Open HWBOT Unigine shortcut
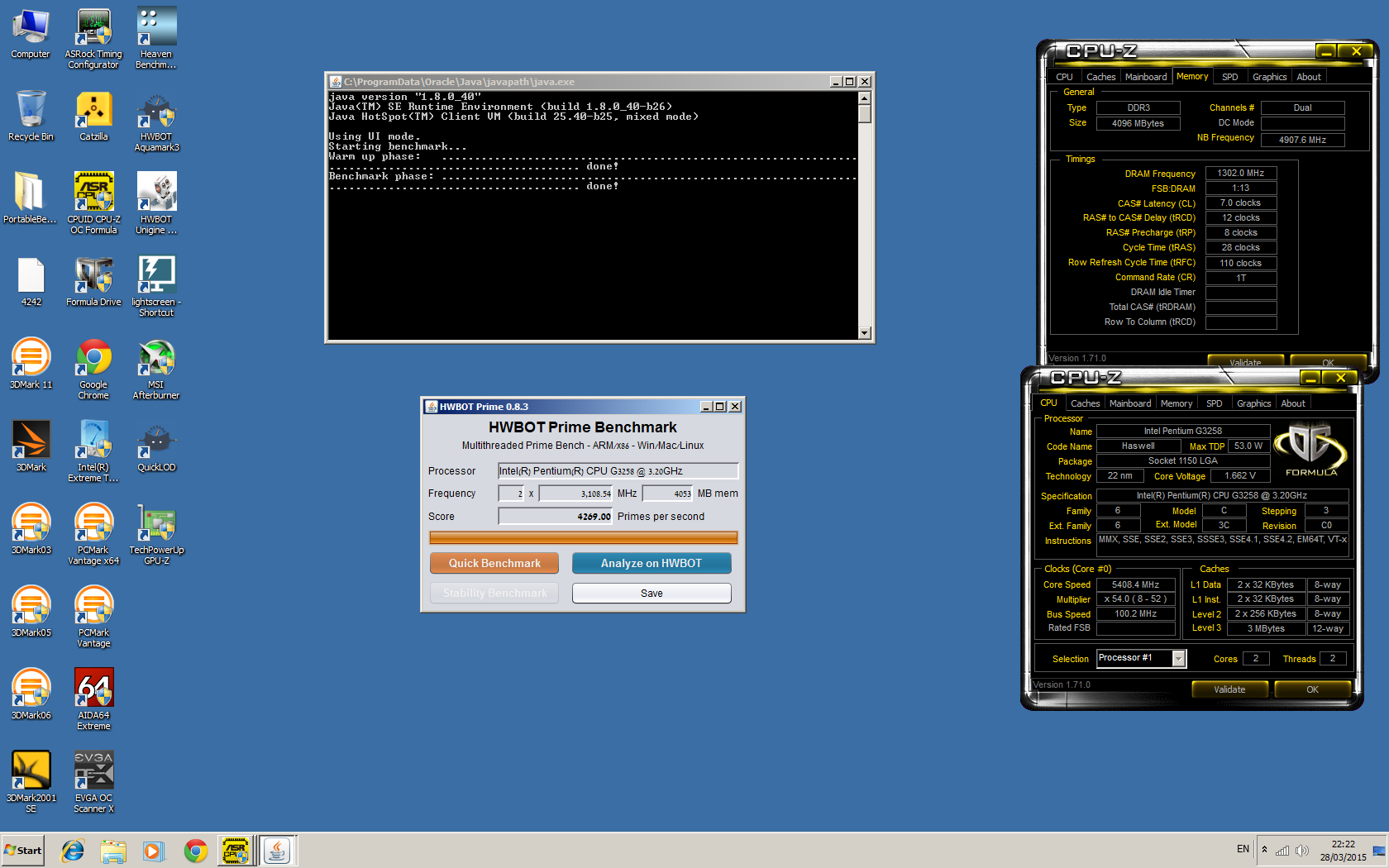Viewport: 1389px width, 868px height. 156,203
